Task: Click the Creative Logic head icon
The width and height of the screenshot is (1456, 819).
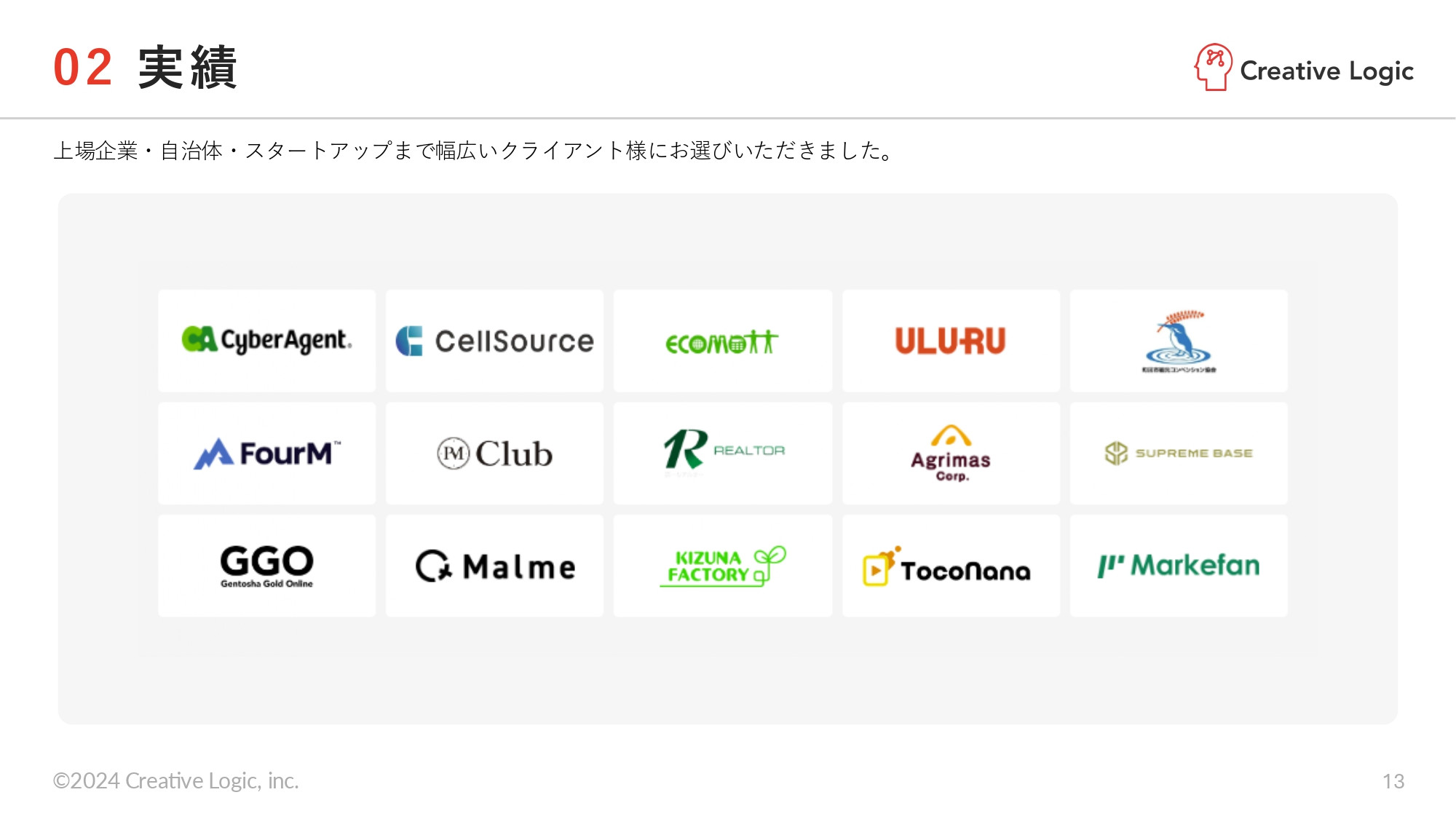Action: click(x=1213, y=68)
